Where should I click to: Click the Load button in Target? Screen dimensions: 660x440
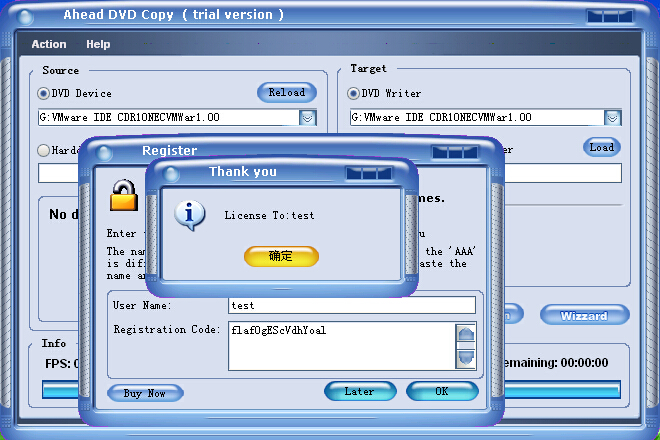pos(601,147)
